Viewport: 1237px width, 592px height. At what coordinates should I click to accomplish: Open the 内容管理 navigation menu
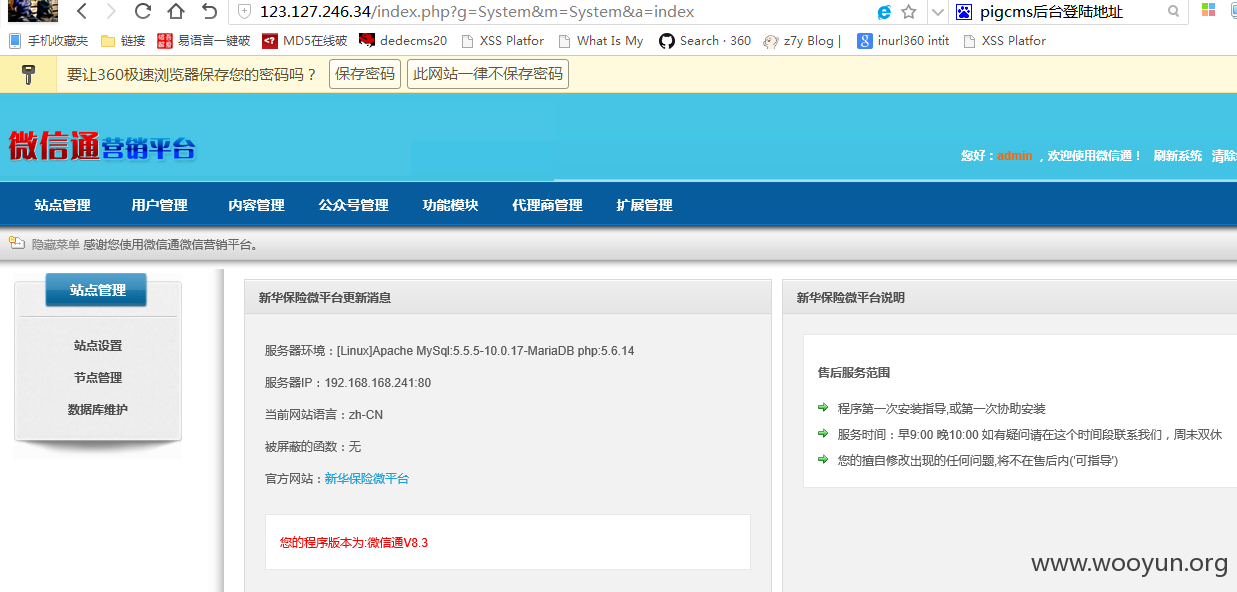pos(256,205)
